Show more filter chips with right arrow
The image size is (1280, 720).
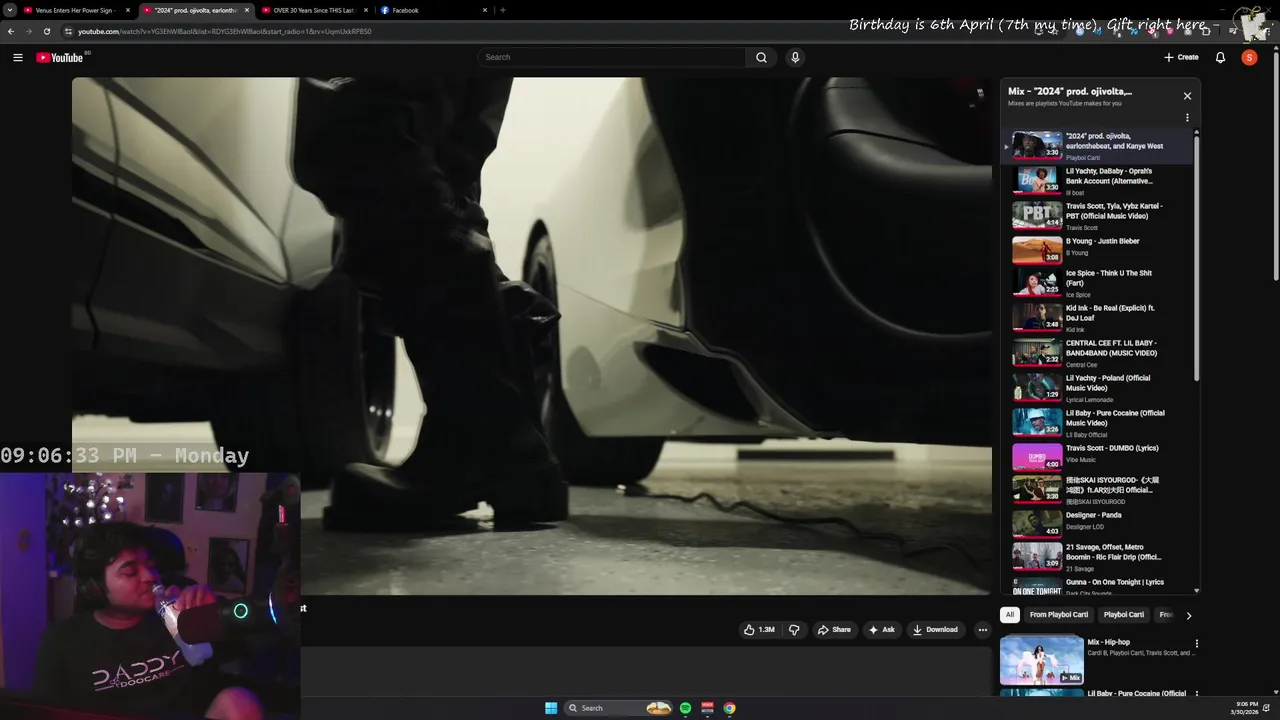(1188, 615)
